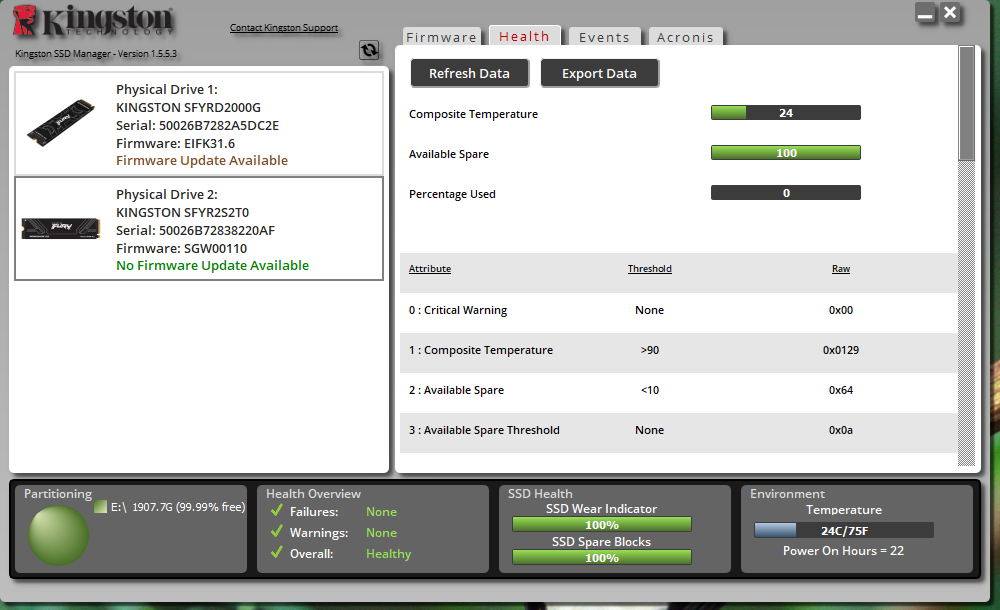Click 'Serial: 50026B7282A5DC2E' text
Viewport: 1000px width, 610px height.
(197, 125)
